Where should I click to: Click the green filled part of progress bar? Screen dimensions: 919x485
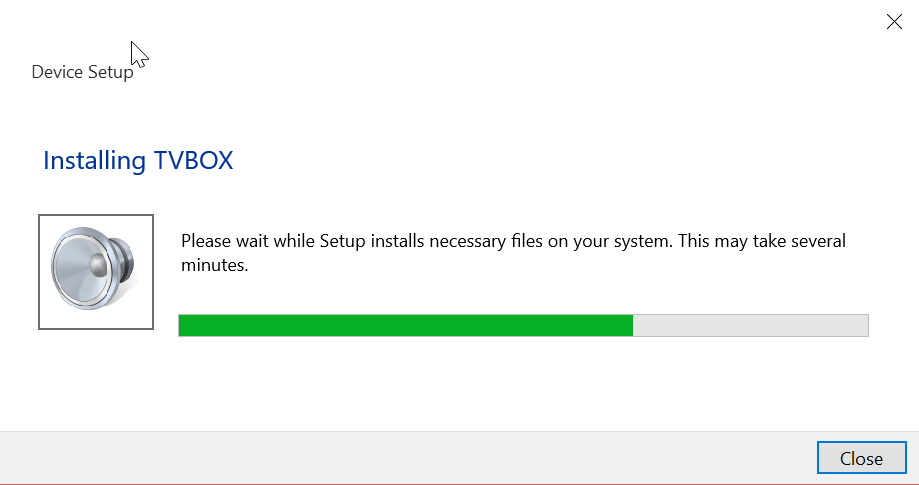(406, 326)
